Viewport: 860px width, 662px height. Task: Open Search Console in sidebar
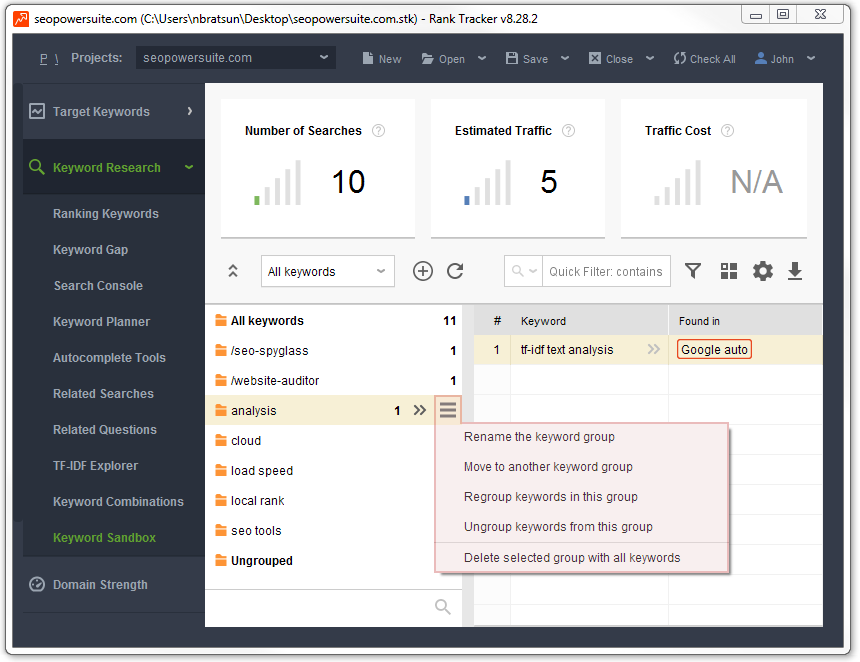(x=98, y=286)
